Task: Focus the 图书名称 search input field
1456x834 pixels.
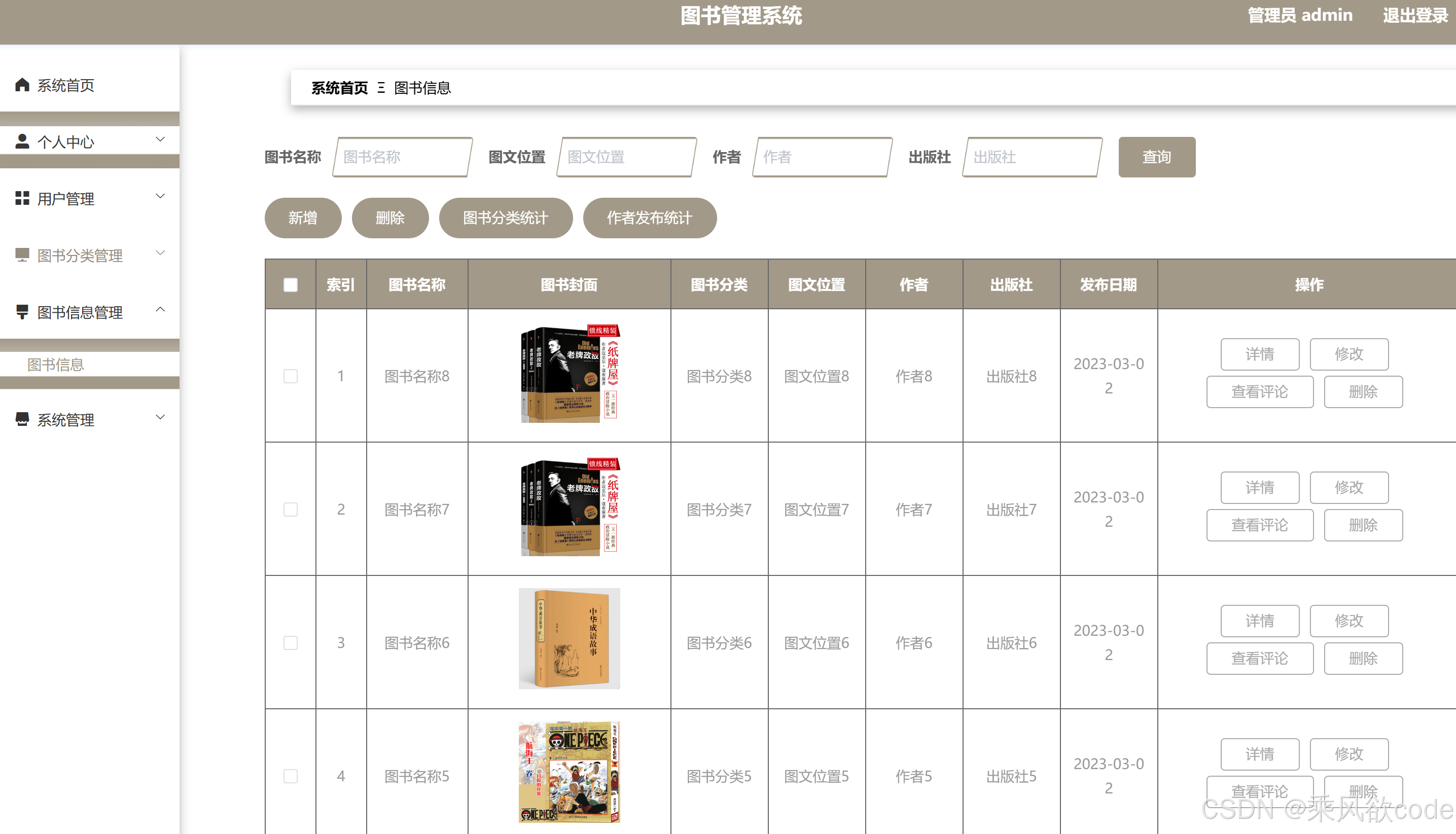Action: point(402,157)
